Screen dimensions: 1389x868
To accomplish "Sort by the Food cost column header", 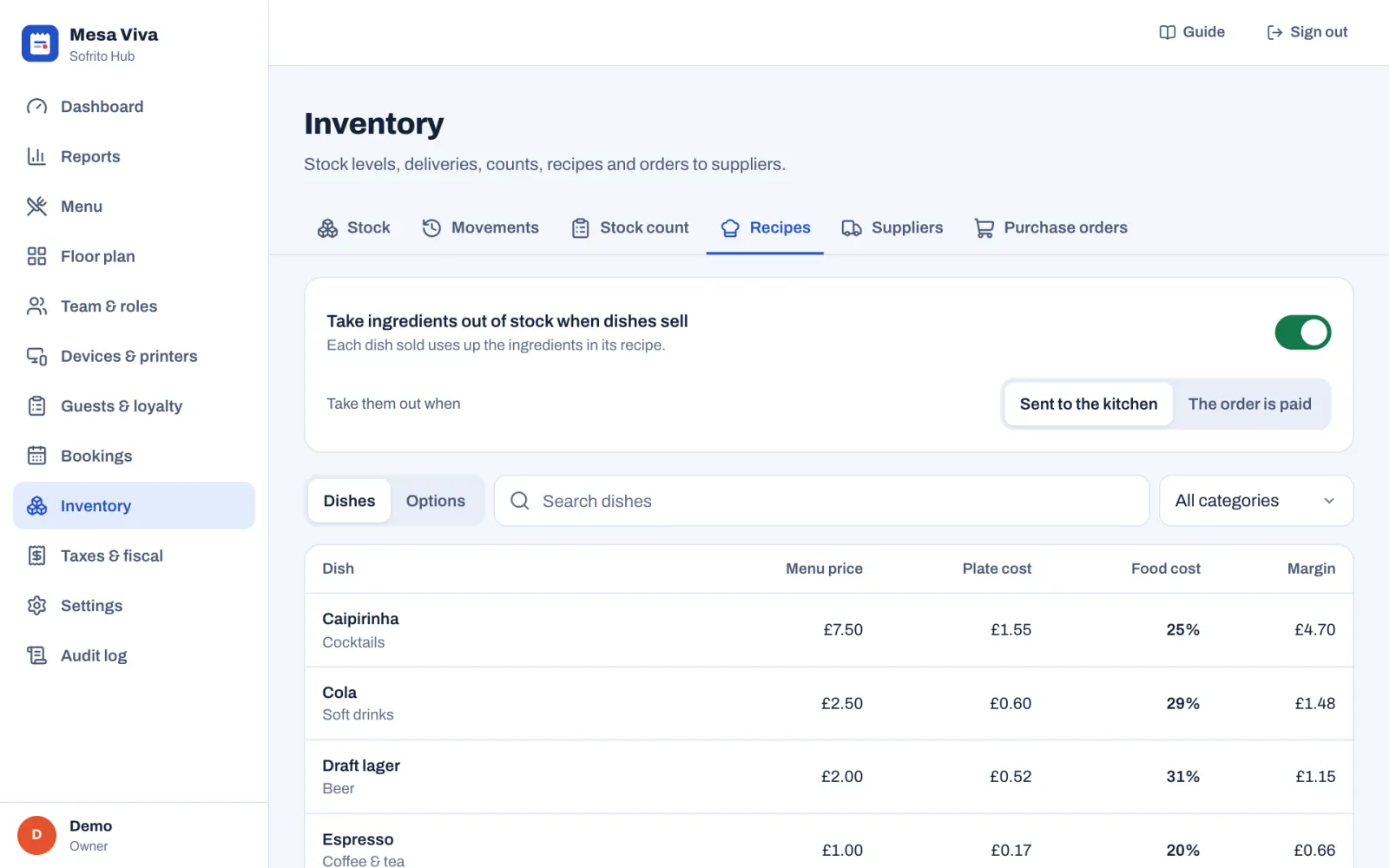I will [1165, 569].
